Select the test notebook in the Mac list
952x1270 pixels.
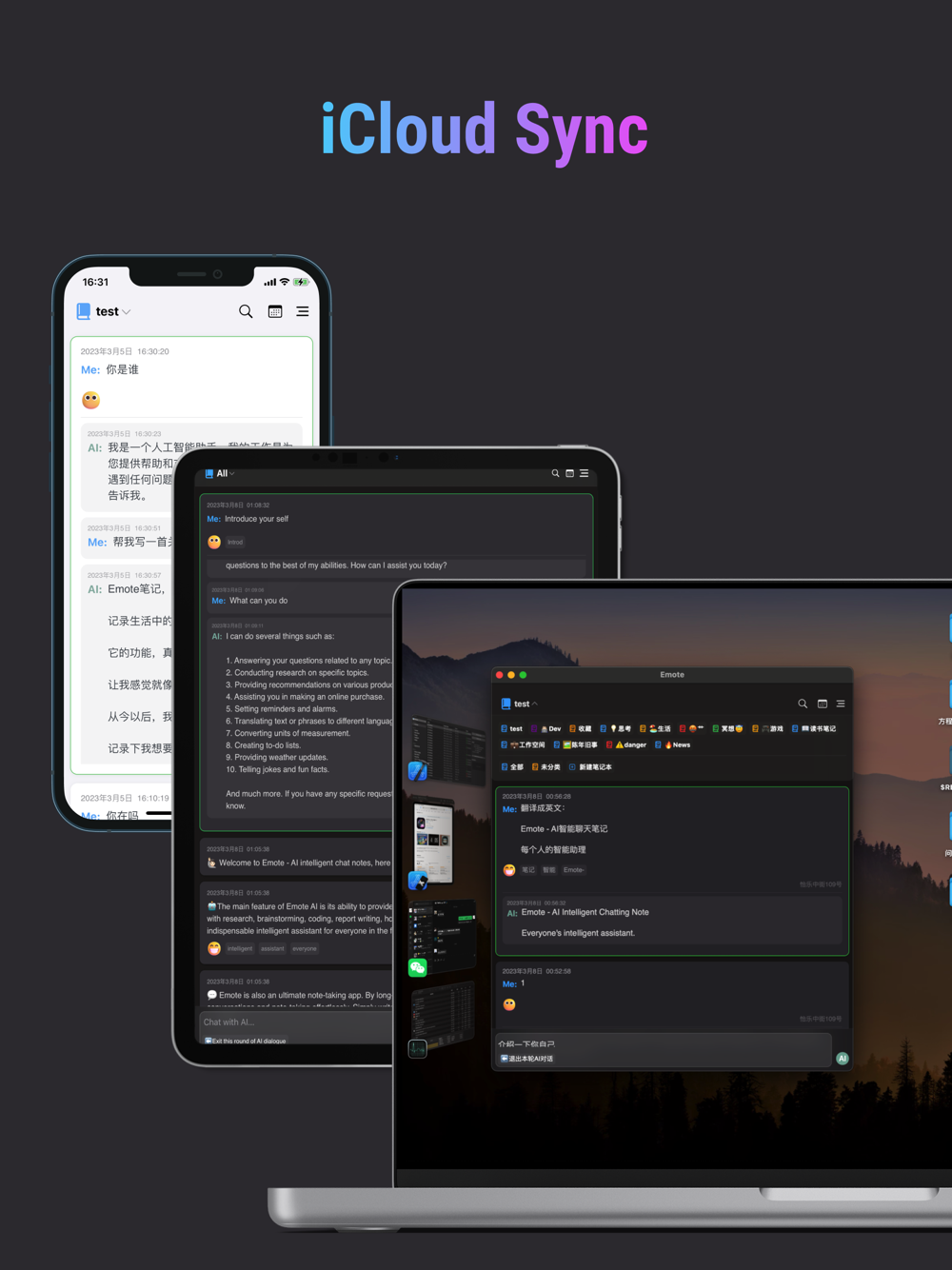pyautogui.click(x=512, y=728)
